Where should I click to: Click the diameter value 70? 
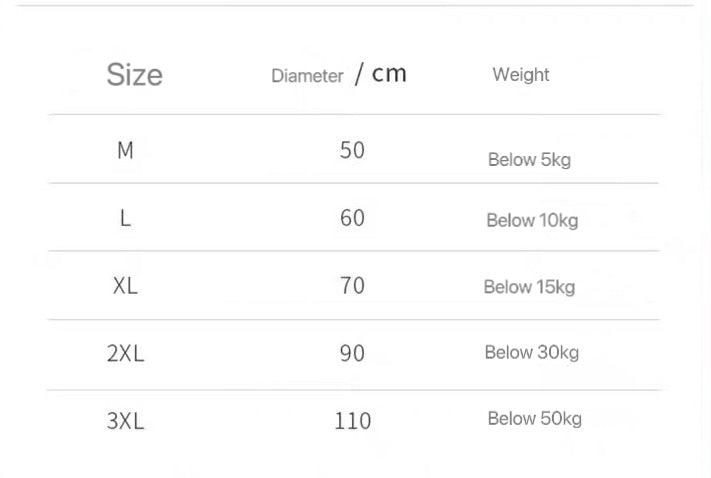(x=352, y=286)
